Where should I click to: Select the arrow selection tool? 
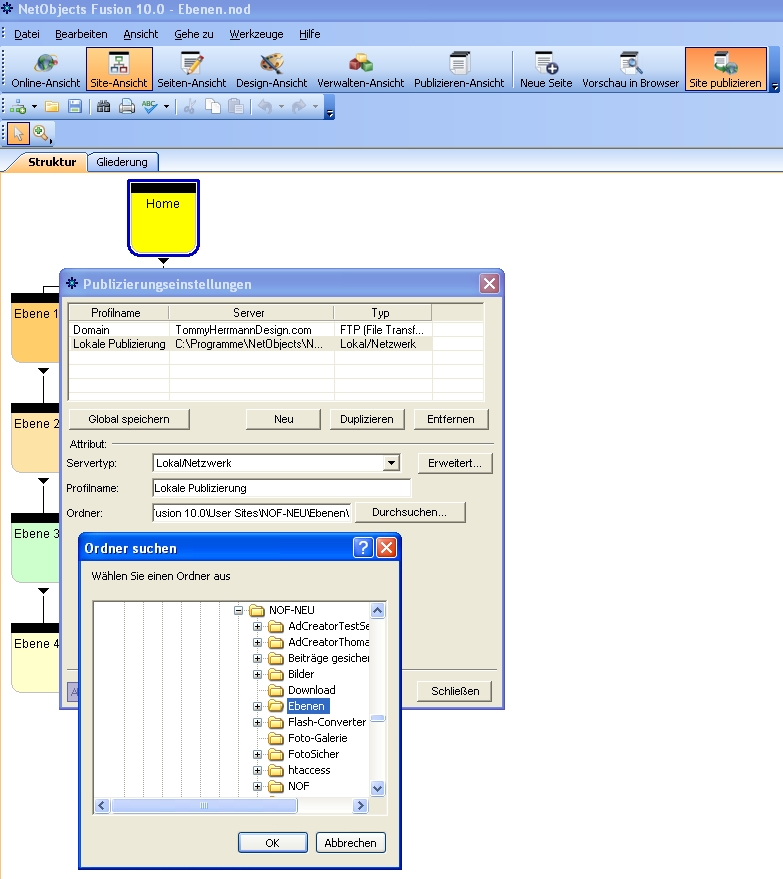tap(19, 133)
